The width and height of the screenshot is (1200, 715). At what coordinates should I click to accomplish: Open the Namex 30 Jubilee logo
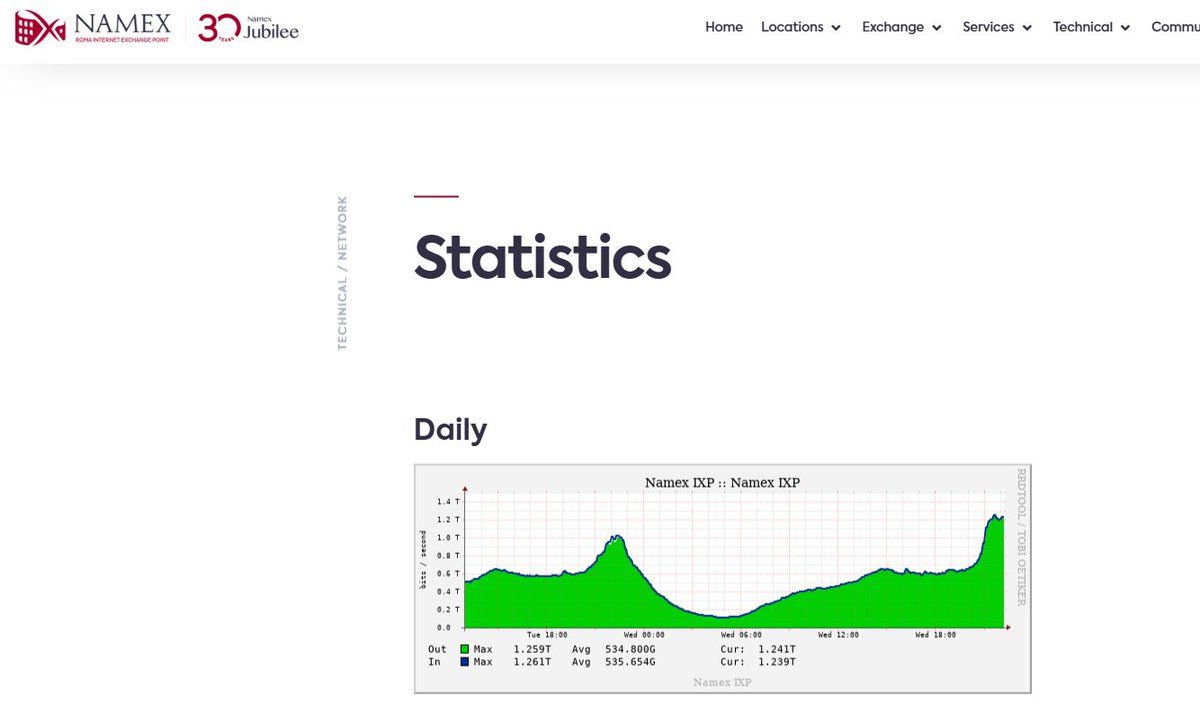click(x=248, y=28)
